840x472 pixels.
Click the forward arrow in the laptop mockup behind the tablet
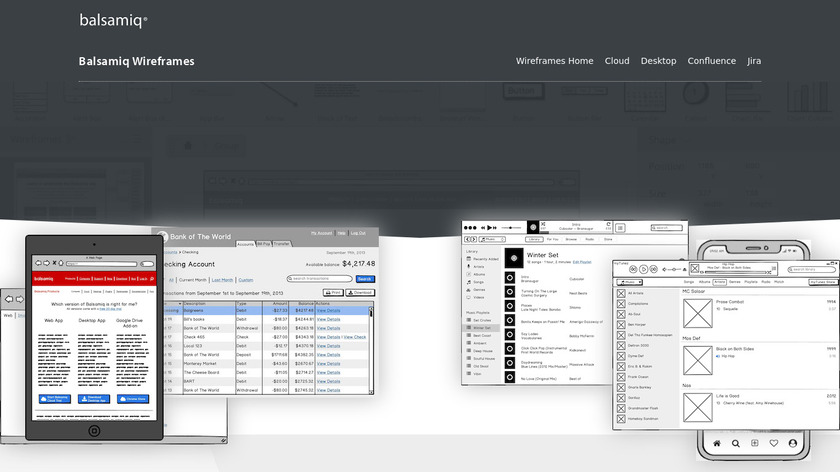[x=19, y=299]
